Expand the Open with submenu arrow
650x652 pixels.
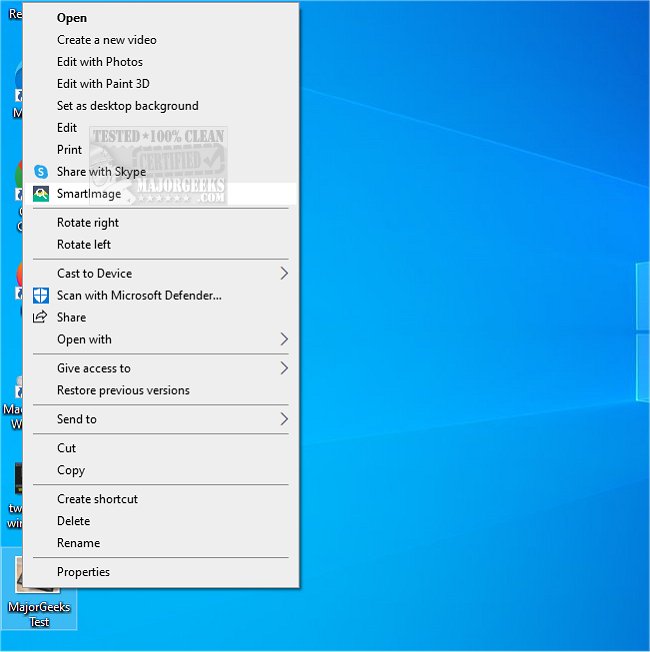pyautogui.click(x=284, y=339)
